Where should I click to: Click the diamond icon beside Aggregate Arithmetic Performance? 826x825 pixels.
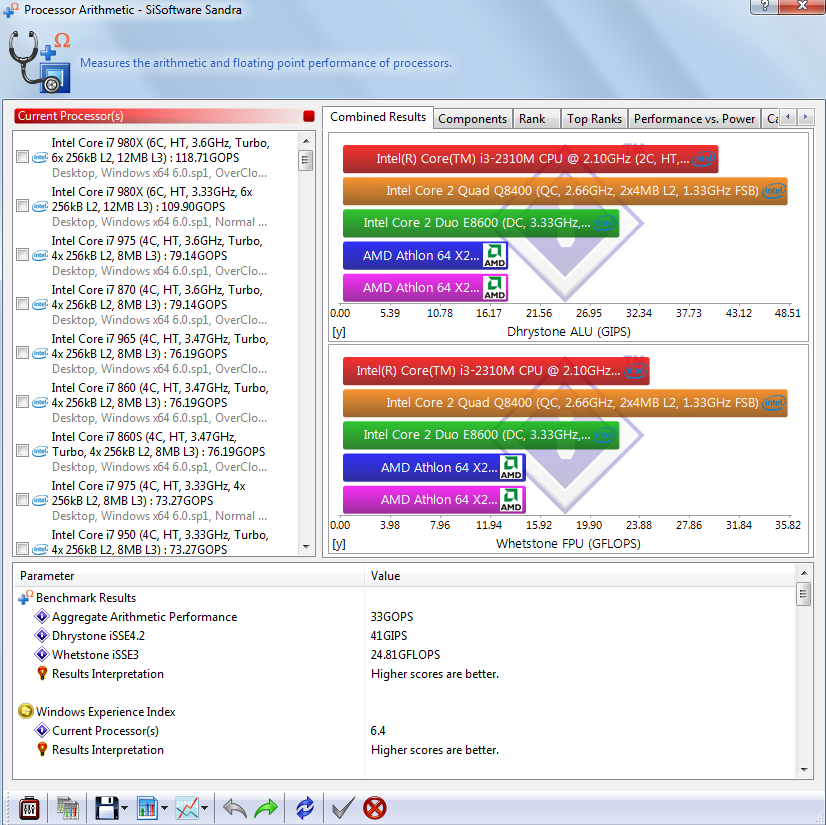[x=42, y=616]
